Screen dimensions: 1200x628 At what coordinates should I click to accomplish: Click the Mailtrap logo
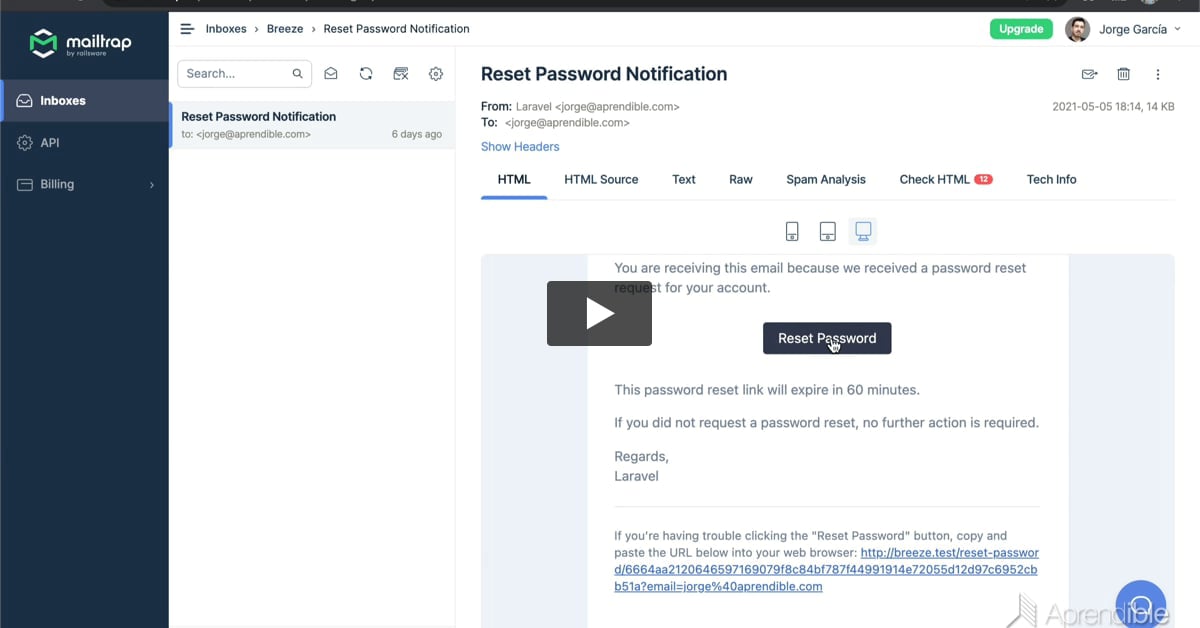[80, 43]
